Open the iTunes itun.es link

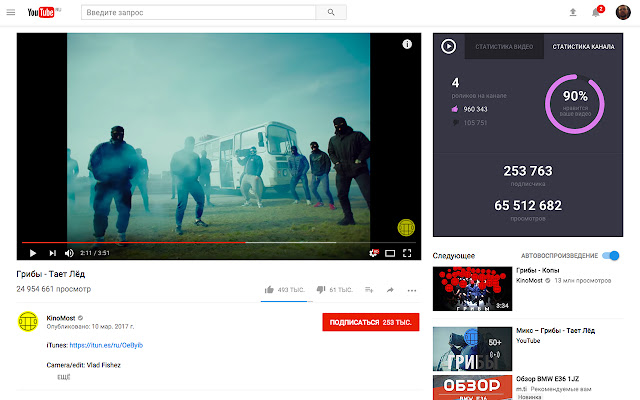tap(106, 345)
